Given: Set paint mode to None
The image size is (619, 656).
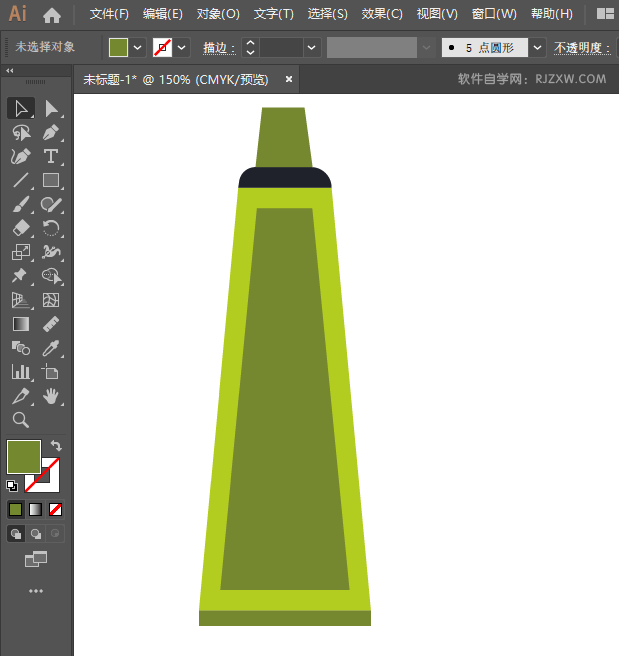Looking at the screenshot, I should tap(56, 509).
